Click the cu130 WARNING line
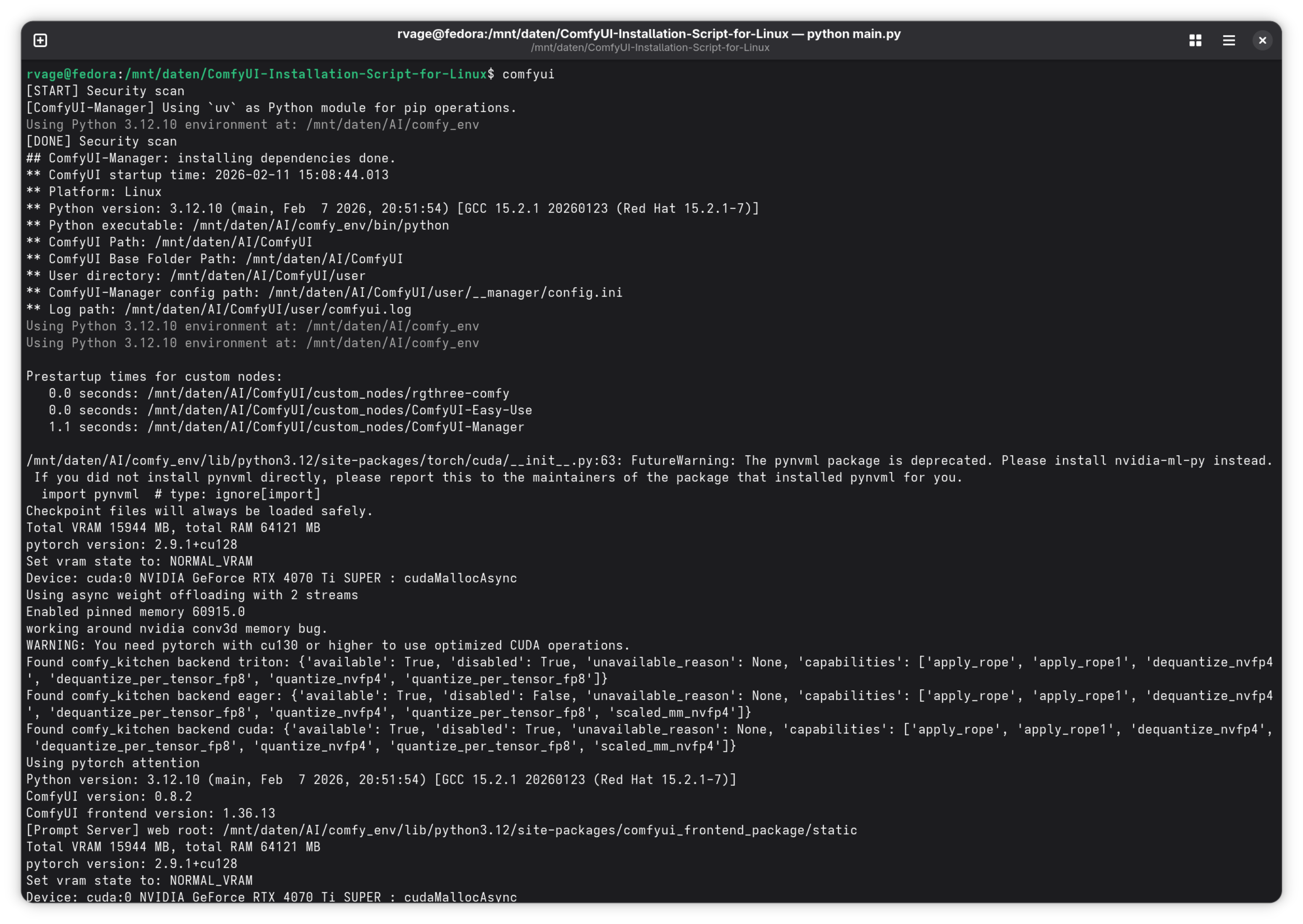The image size is (1303, 924). [328, 646]
